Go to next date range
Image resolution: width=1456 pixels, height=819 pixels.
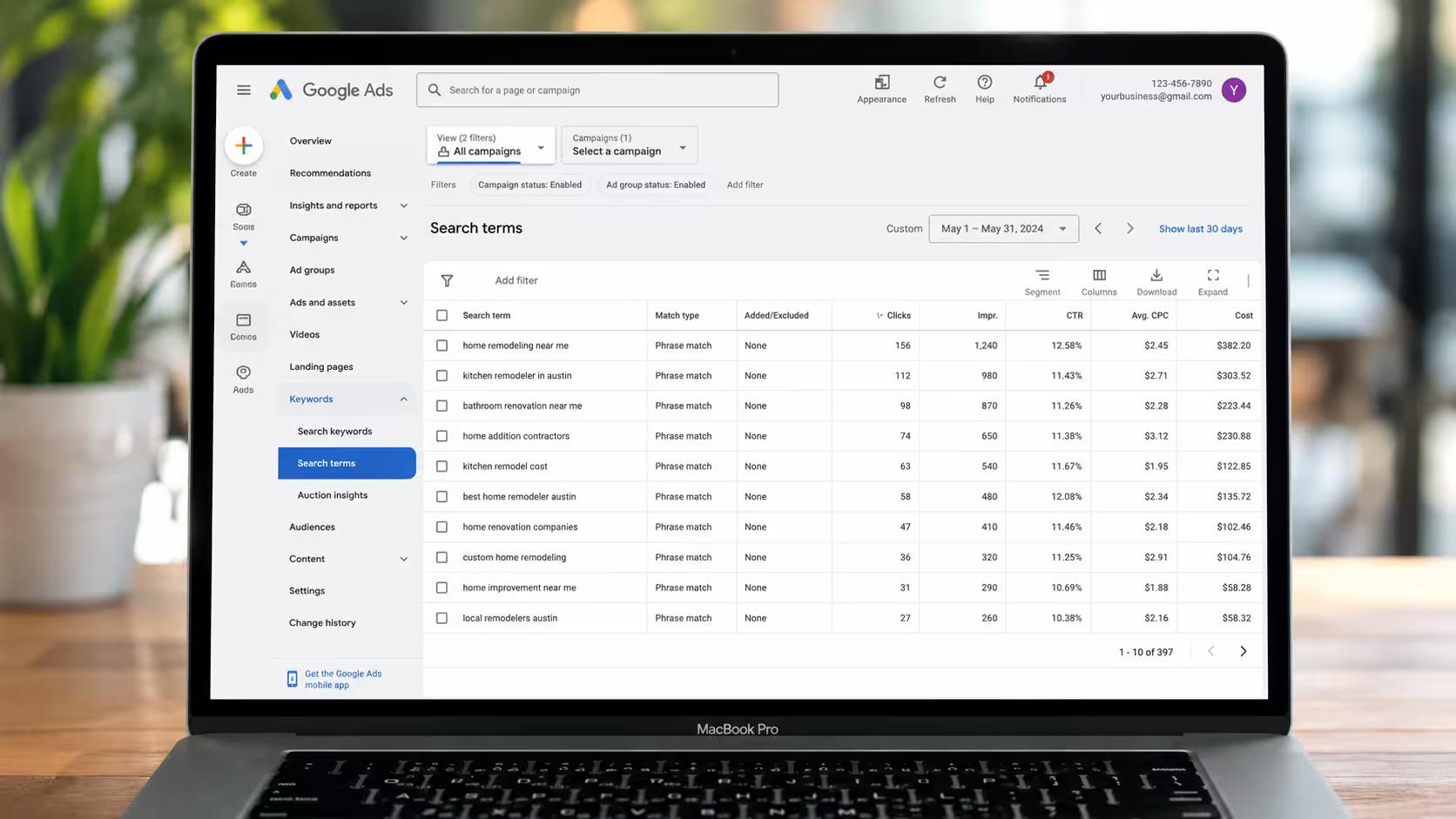1130,228
